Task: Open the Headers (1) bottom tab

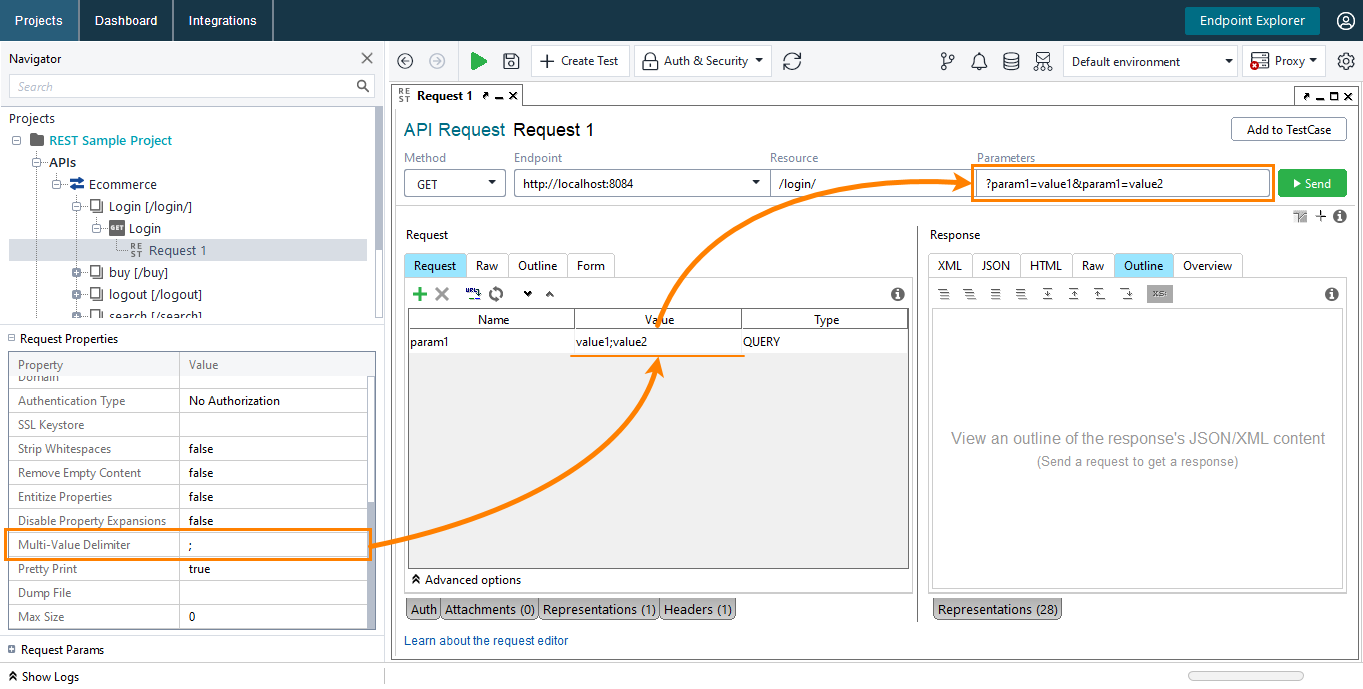Action: (x=698, y=609)
